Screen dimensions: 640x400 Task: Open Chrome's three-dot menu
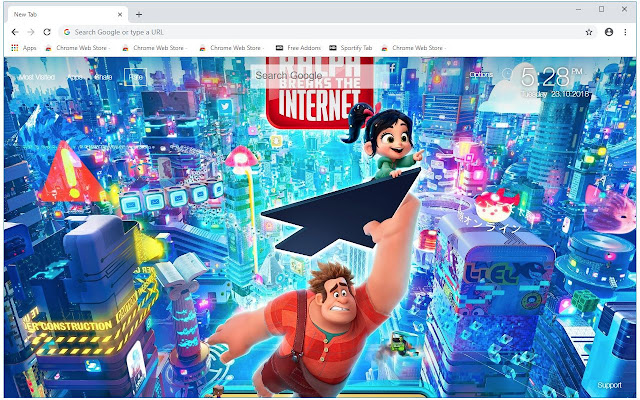tap(625, 32)
